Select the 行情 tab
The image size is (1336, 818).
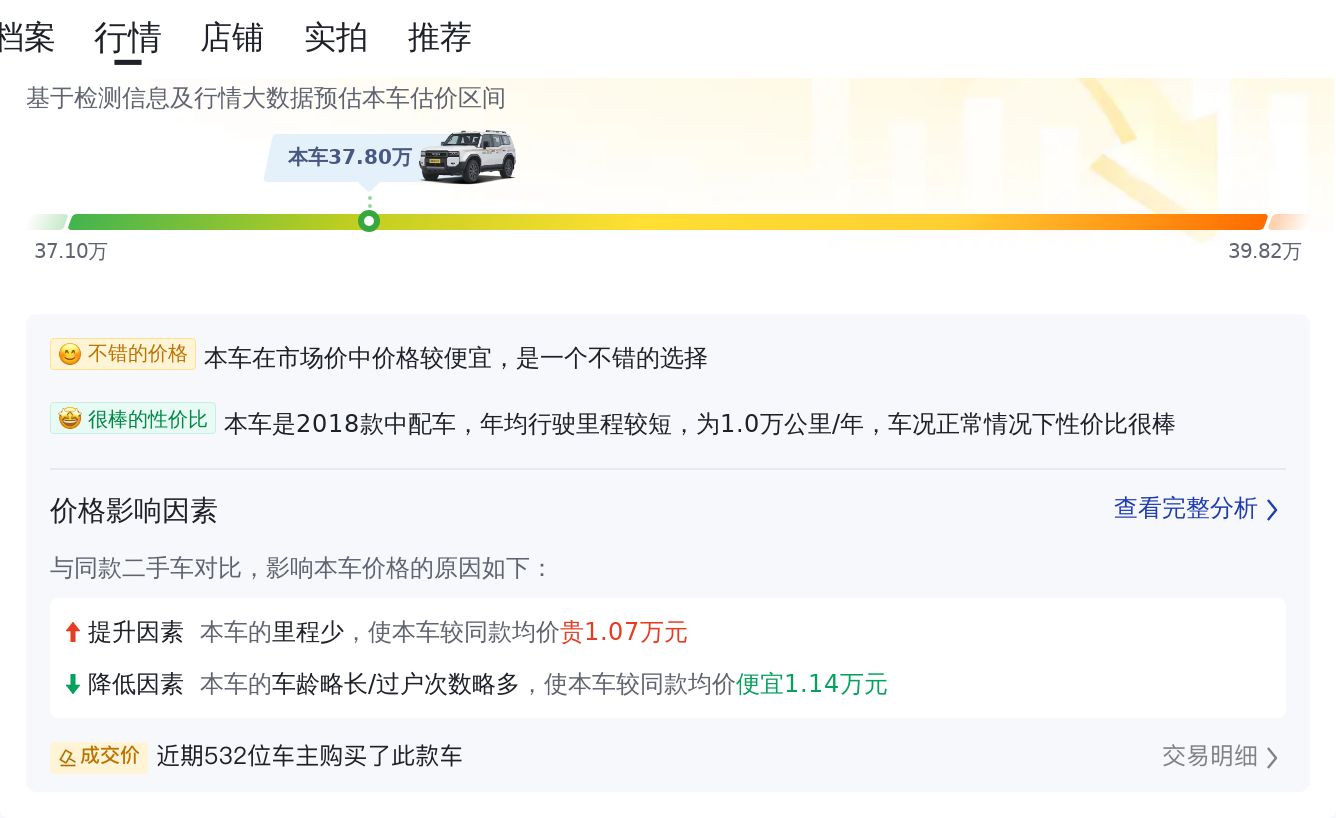coord(127,38)
